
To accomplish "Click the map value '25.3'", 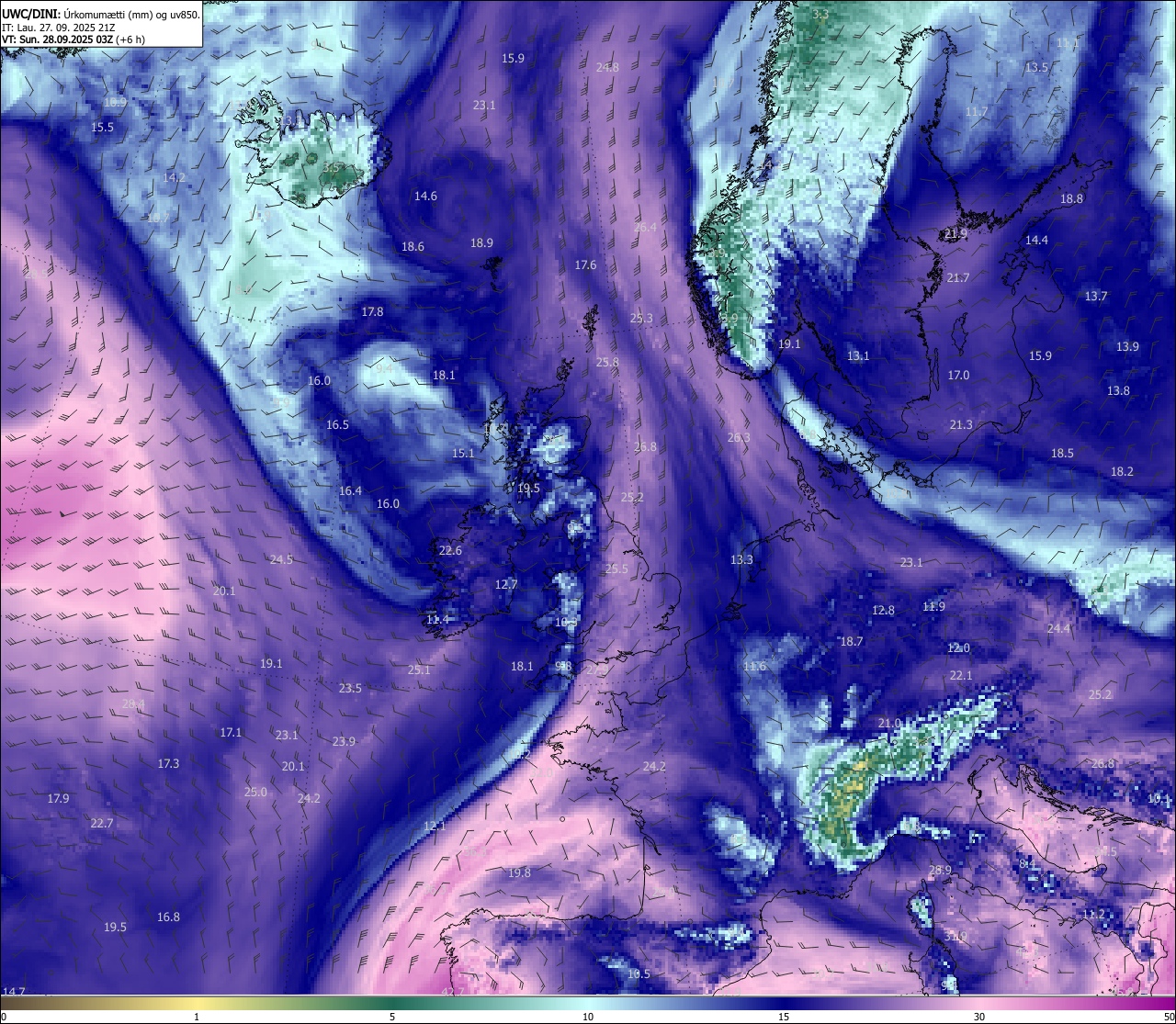I will pyautogui.click(x=641, y=319).
